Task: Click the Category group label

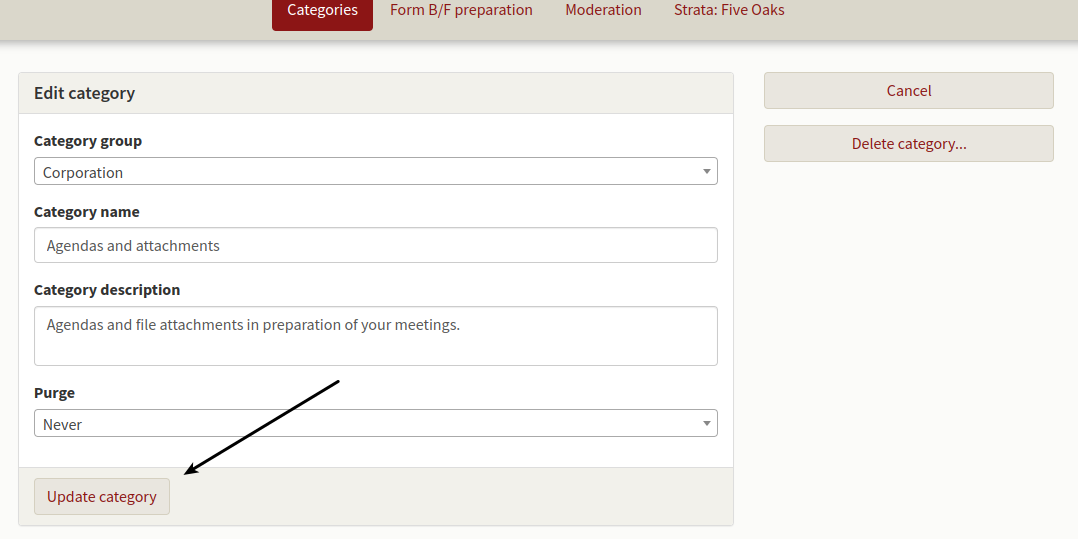Action: 88,141
